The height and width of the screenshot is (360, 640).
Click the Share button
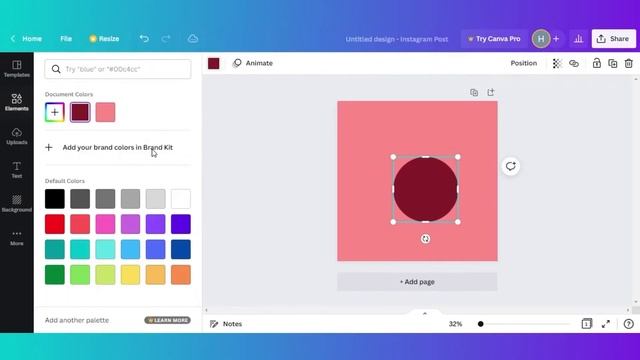pyautogui.click(x=613, y=39)
